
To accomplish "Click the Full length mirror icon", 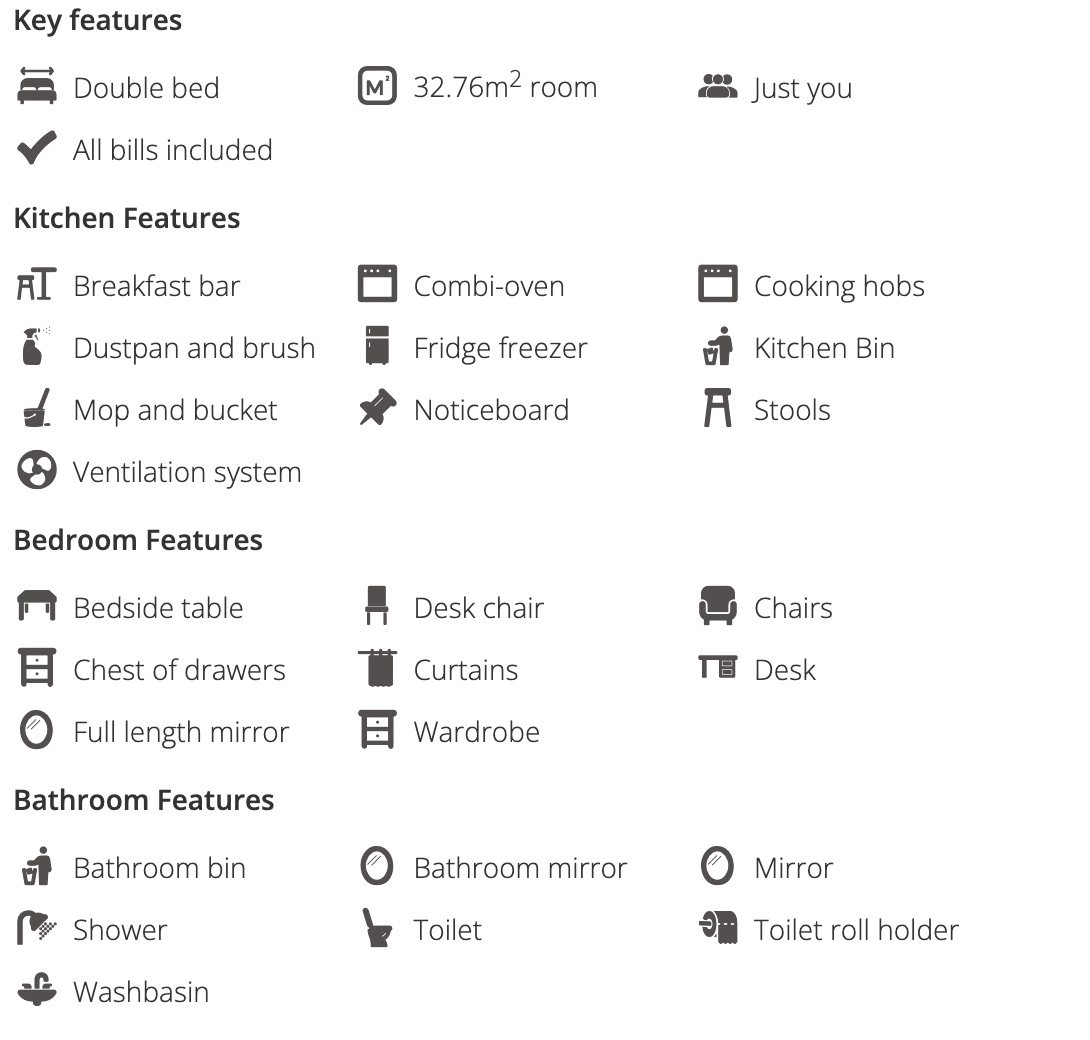I will (37, 730).
